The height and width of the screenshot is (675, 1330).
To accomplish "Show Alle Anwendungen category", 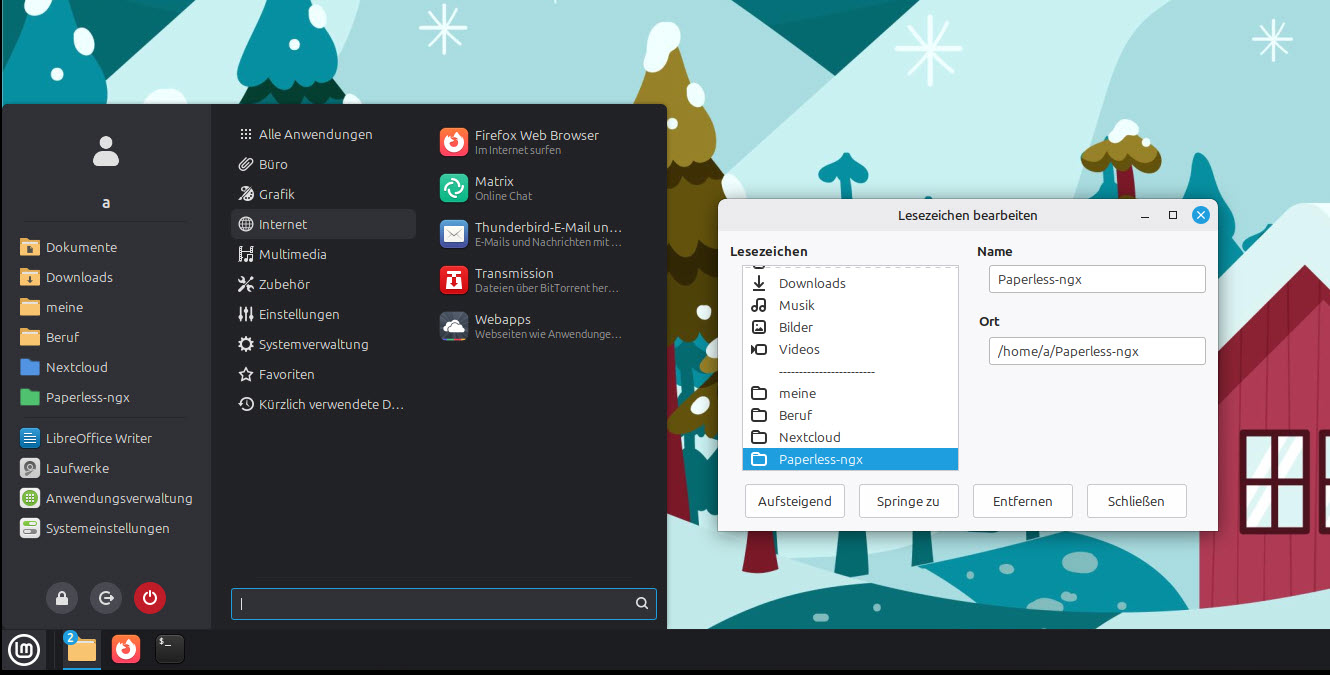I will point(315,134).
